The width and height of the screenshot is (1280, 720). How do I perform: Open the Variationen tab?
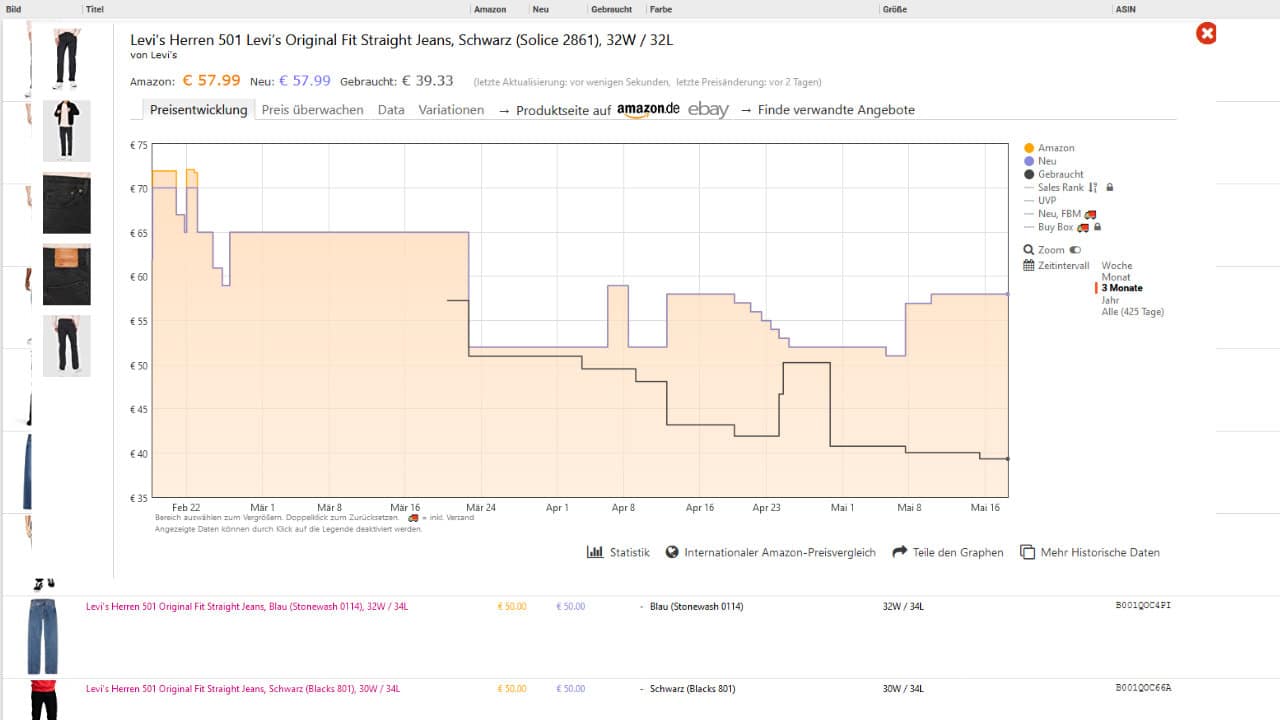click(451, 110)
